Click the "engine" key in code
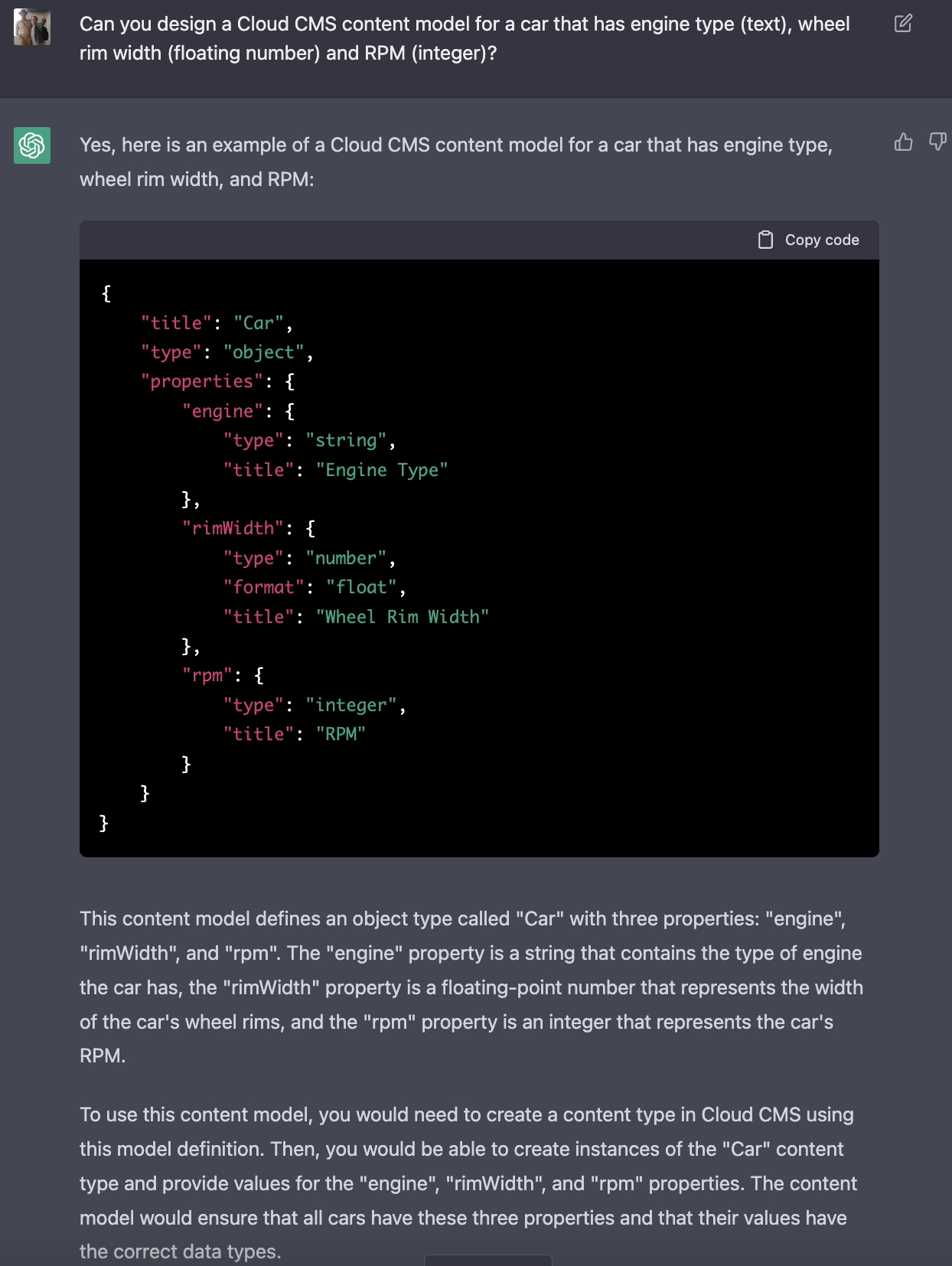 (223, 411)
